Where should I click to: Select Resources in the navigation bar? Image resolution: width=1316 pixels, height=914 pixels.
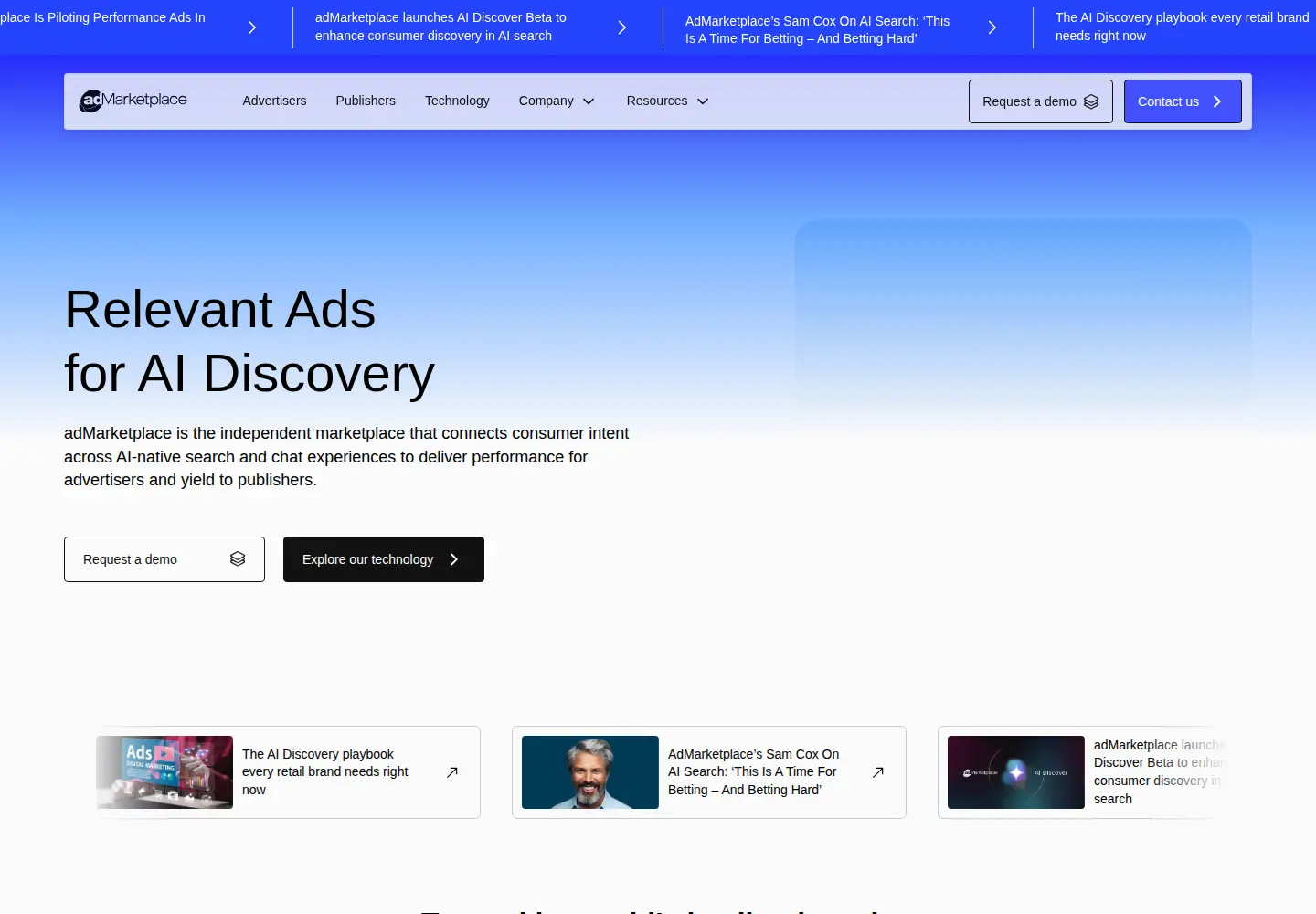point(657,101)
